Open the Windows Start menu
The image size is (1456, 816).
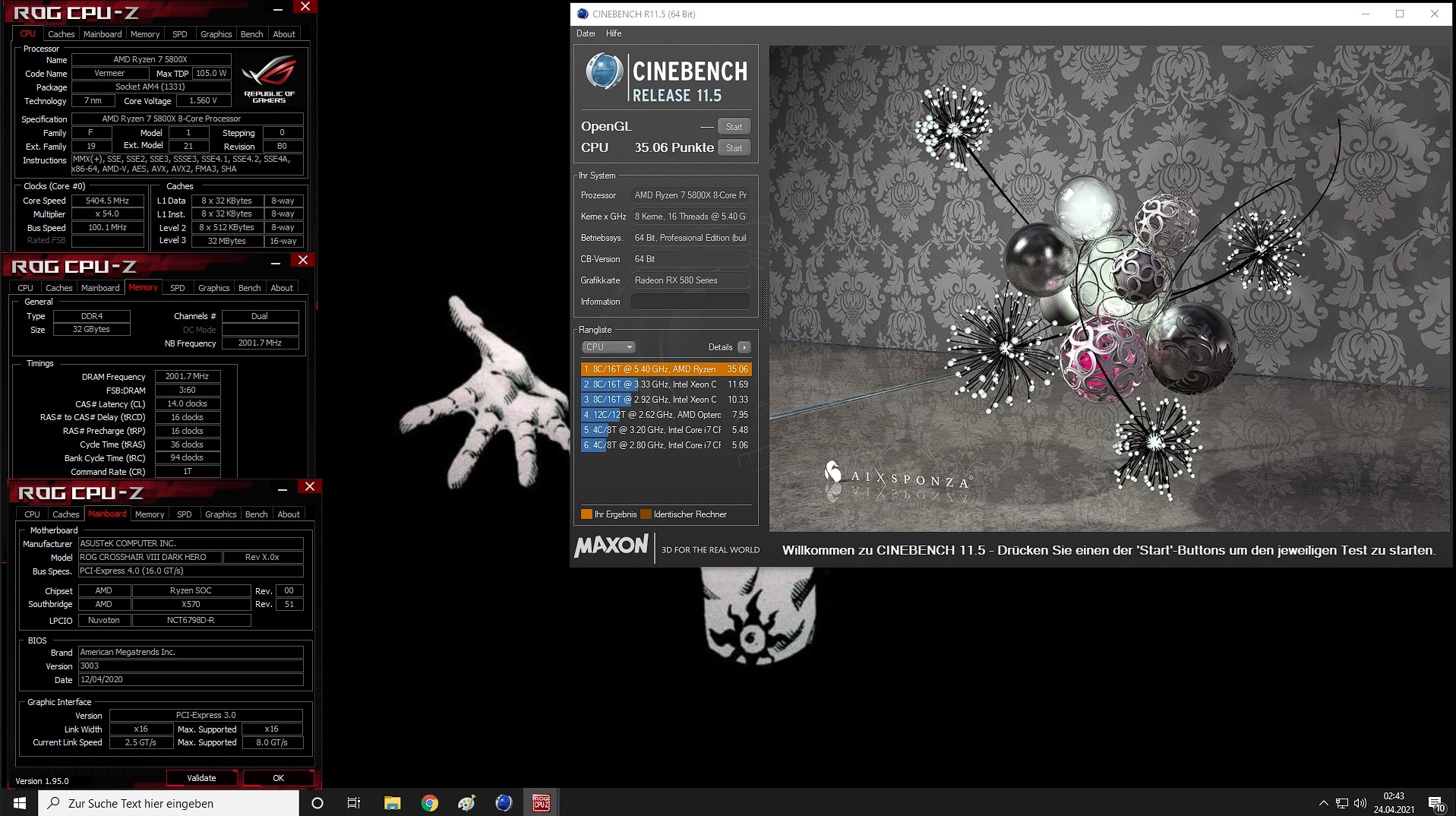click(x=20, y=802)
